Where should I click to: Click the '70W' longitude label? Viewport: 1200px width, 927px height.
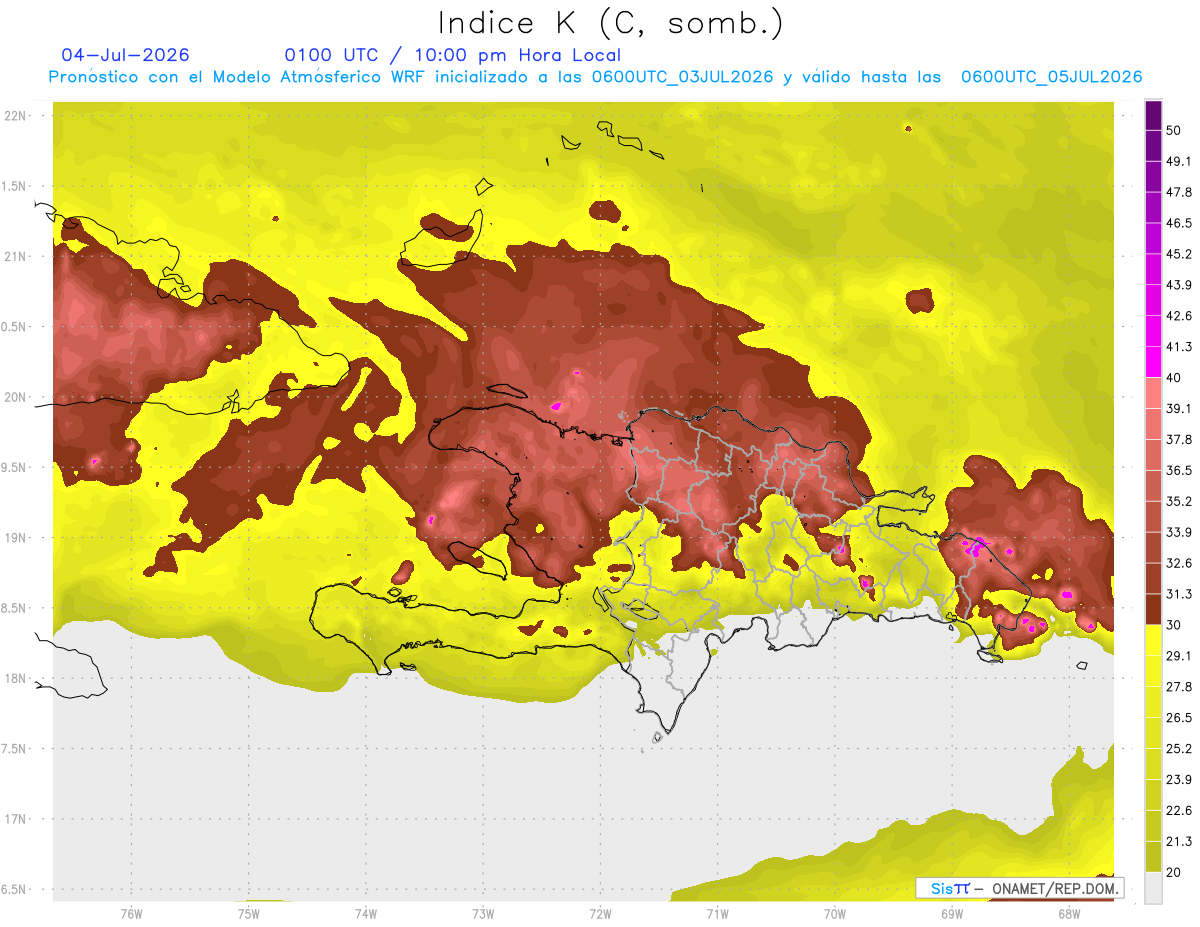[x=835, y=913]
